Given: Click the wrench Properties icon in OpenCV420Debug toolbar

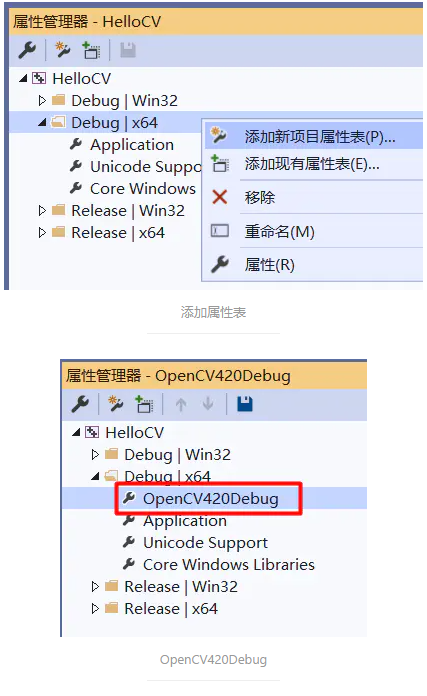Looking at the screenshot, I should (x=80, y=404).
